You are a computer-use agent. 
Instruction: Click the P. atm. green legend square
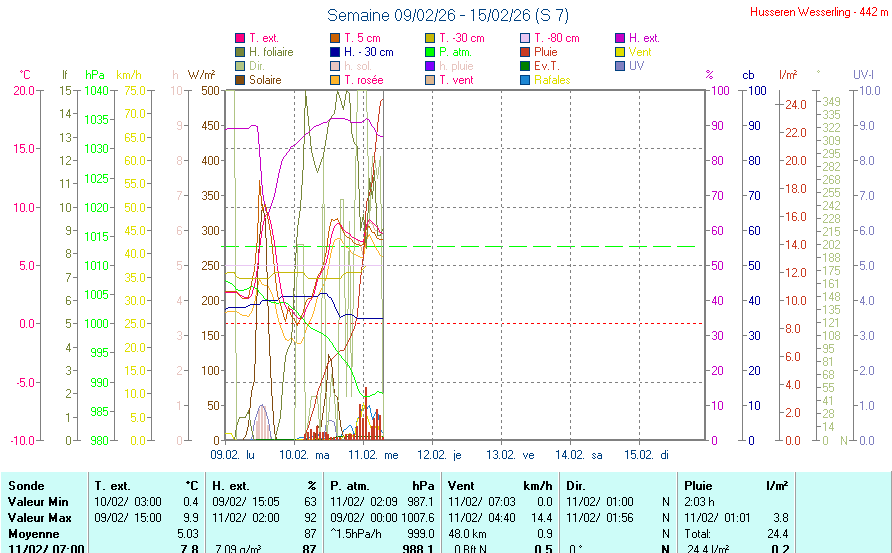[x=430, y=52]
